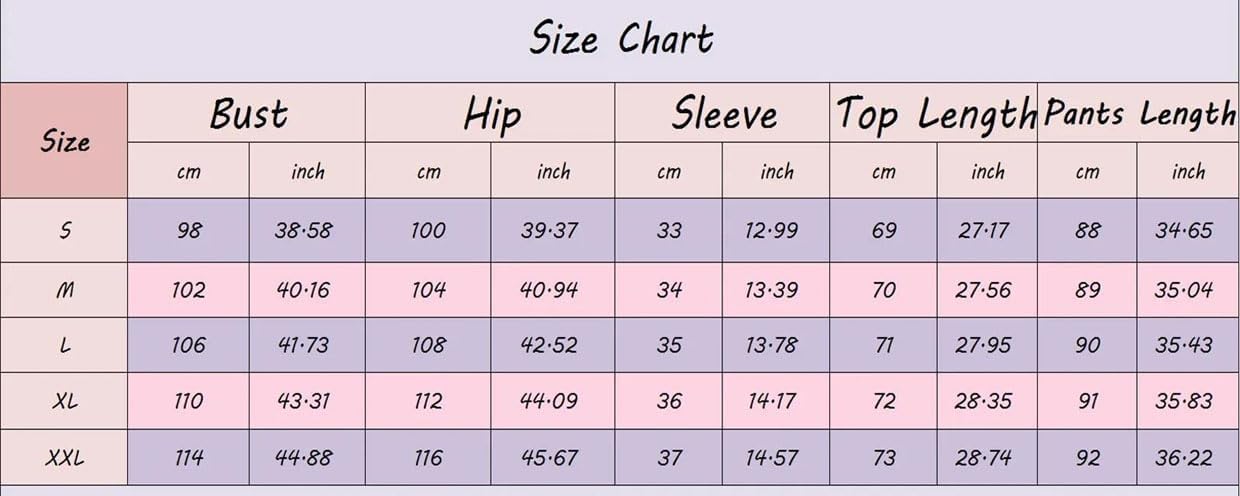Viewport: 1240px width, 496px height.
Task: Click the 104 hip cm value
Action: 428,290
